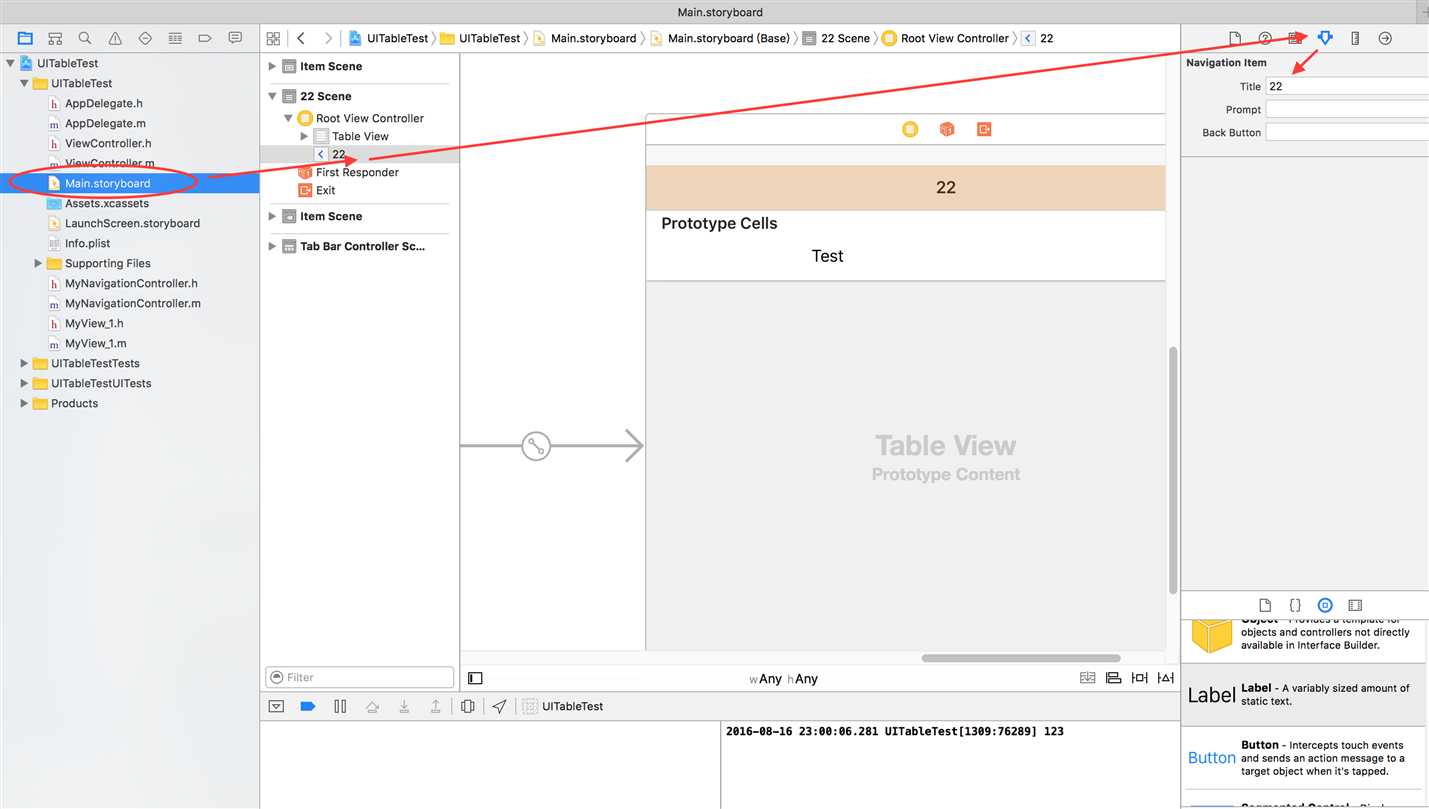Collapse the UITableTest project root
Screen dimensions: 1429x809
click(x=11, y=63)
